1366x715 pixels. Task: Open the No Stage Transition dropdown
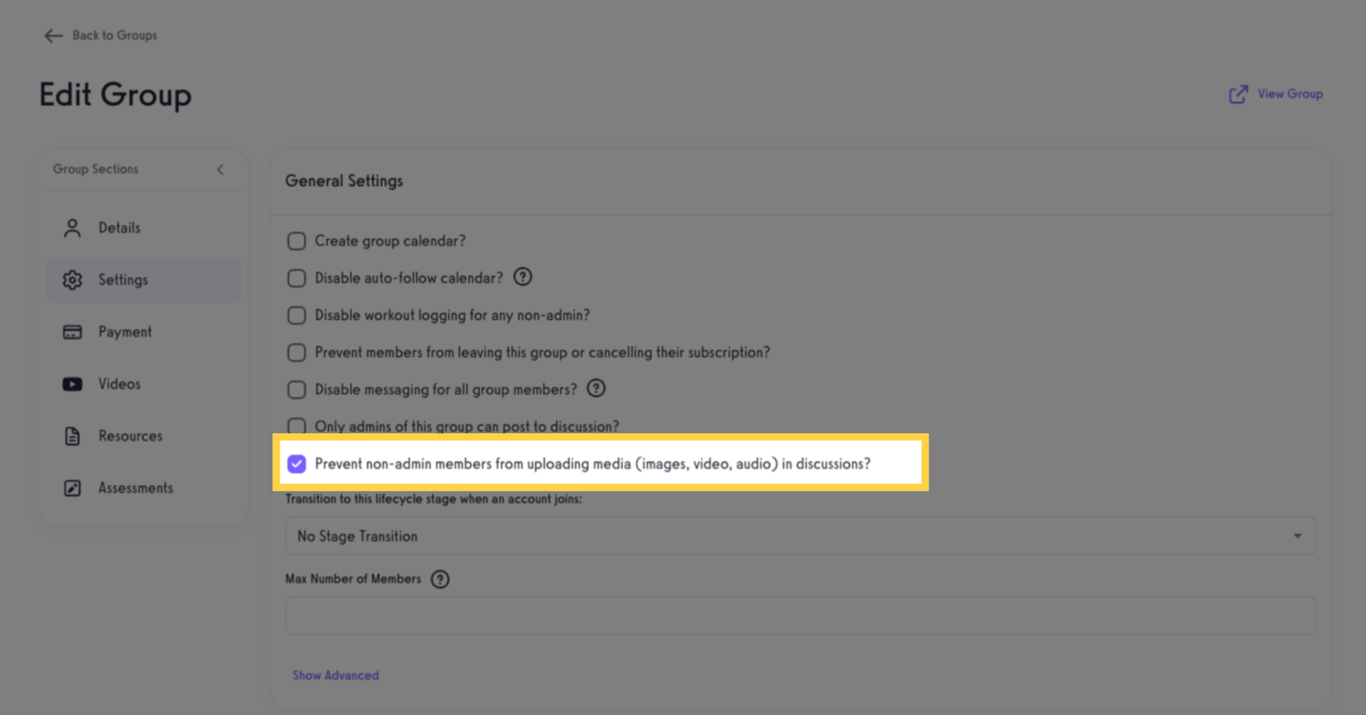(x=800, y=536)
